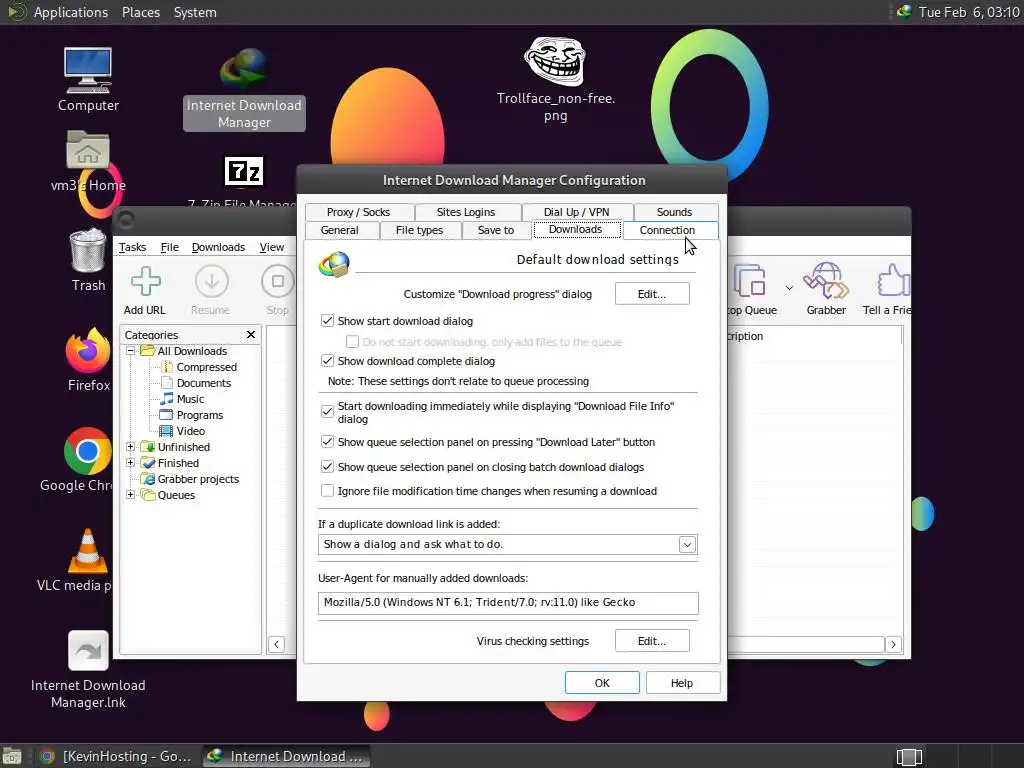
Task: Select the 7-Zip File Manager desktop icon
Action: [244, 171]
